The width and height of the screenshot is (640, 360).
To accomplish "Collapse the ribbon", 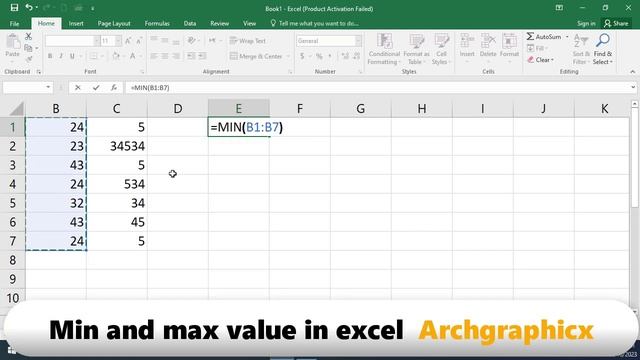I will 633,72.
